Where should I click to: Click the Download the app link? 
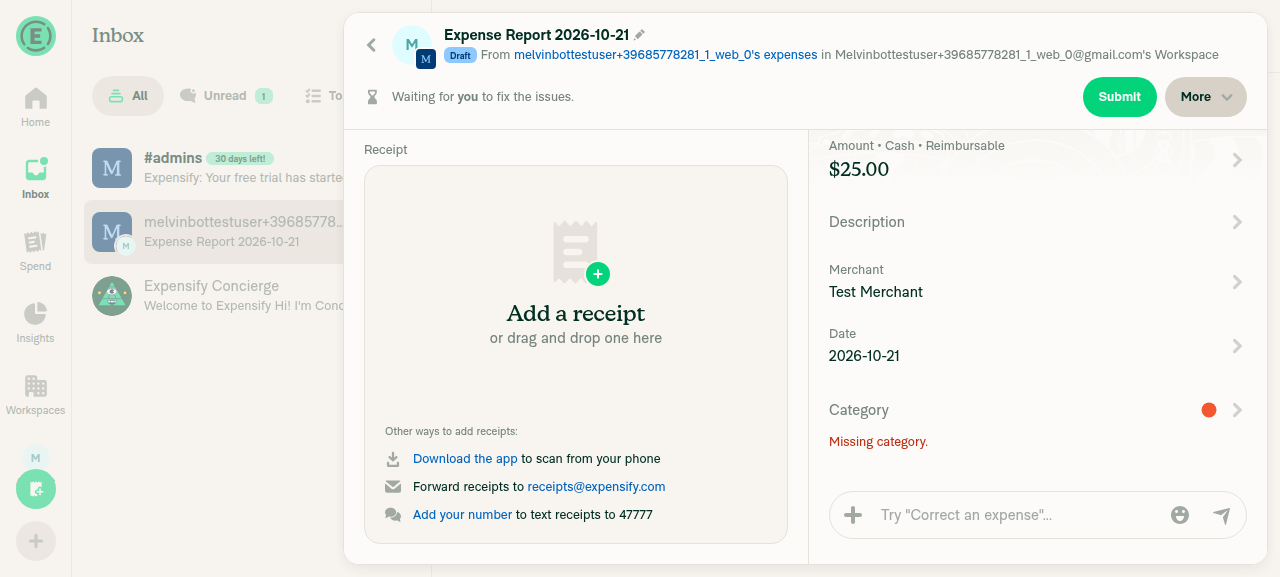click(465, 459)
